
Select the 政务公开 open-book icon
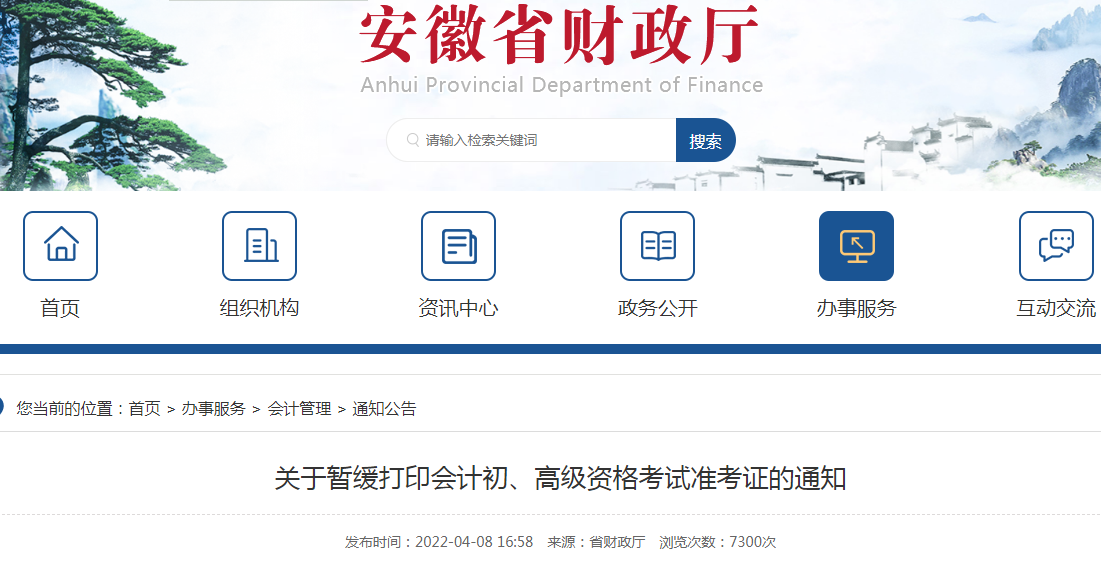pos(657,246)
